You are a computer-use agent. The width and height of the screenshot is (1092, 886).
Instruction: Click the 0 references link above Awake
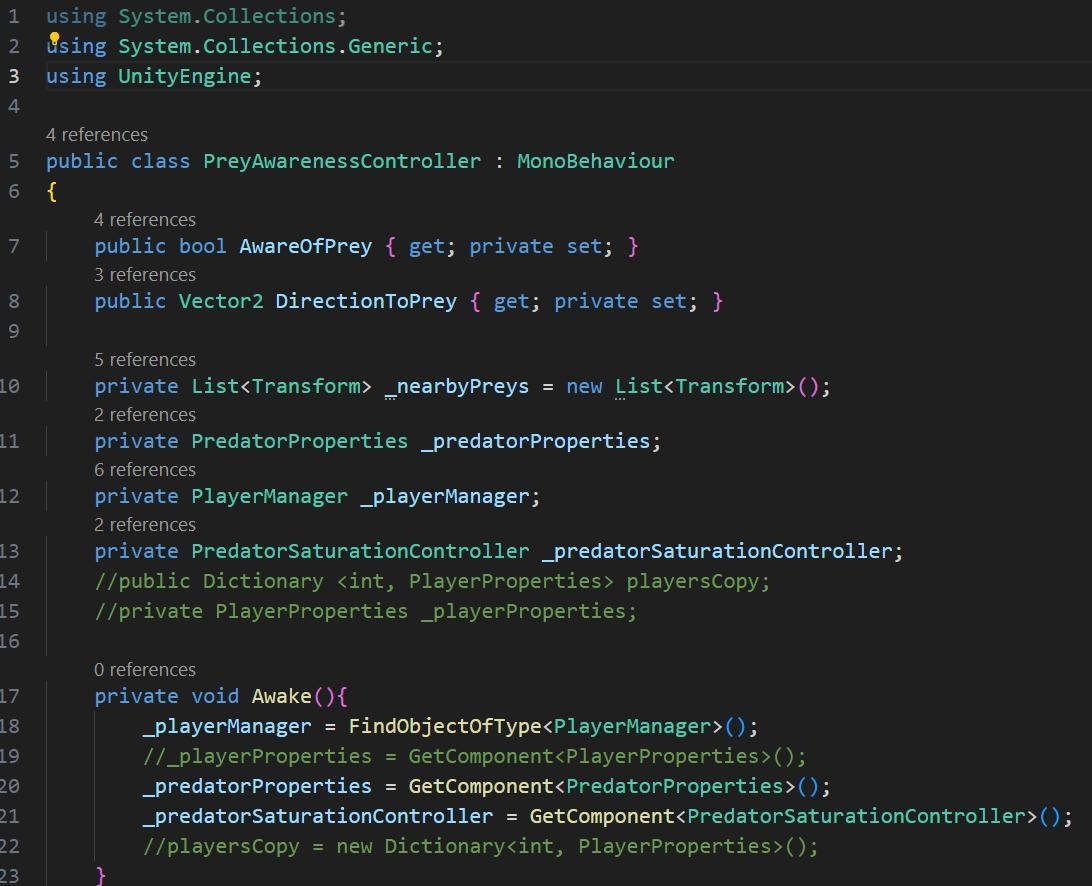(145, 669)
